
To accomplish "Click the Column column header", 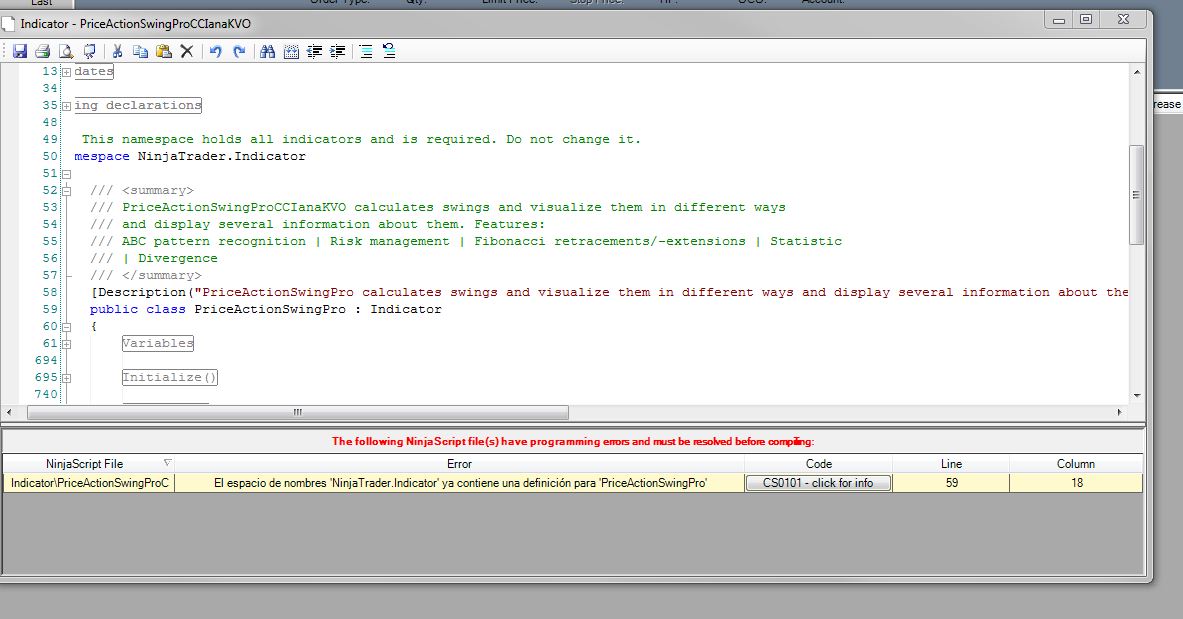I will tap(1076, 463).
